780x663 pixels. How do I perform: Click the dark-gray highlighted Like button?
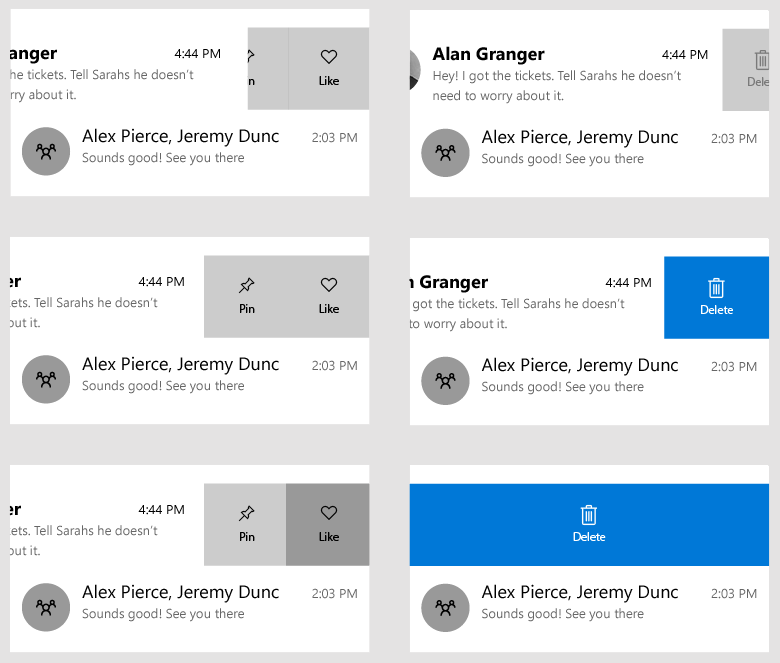click(328, 525)
